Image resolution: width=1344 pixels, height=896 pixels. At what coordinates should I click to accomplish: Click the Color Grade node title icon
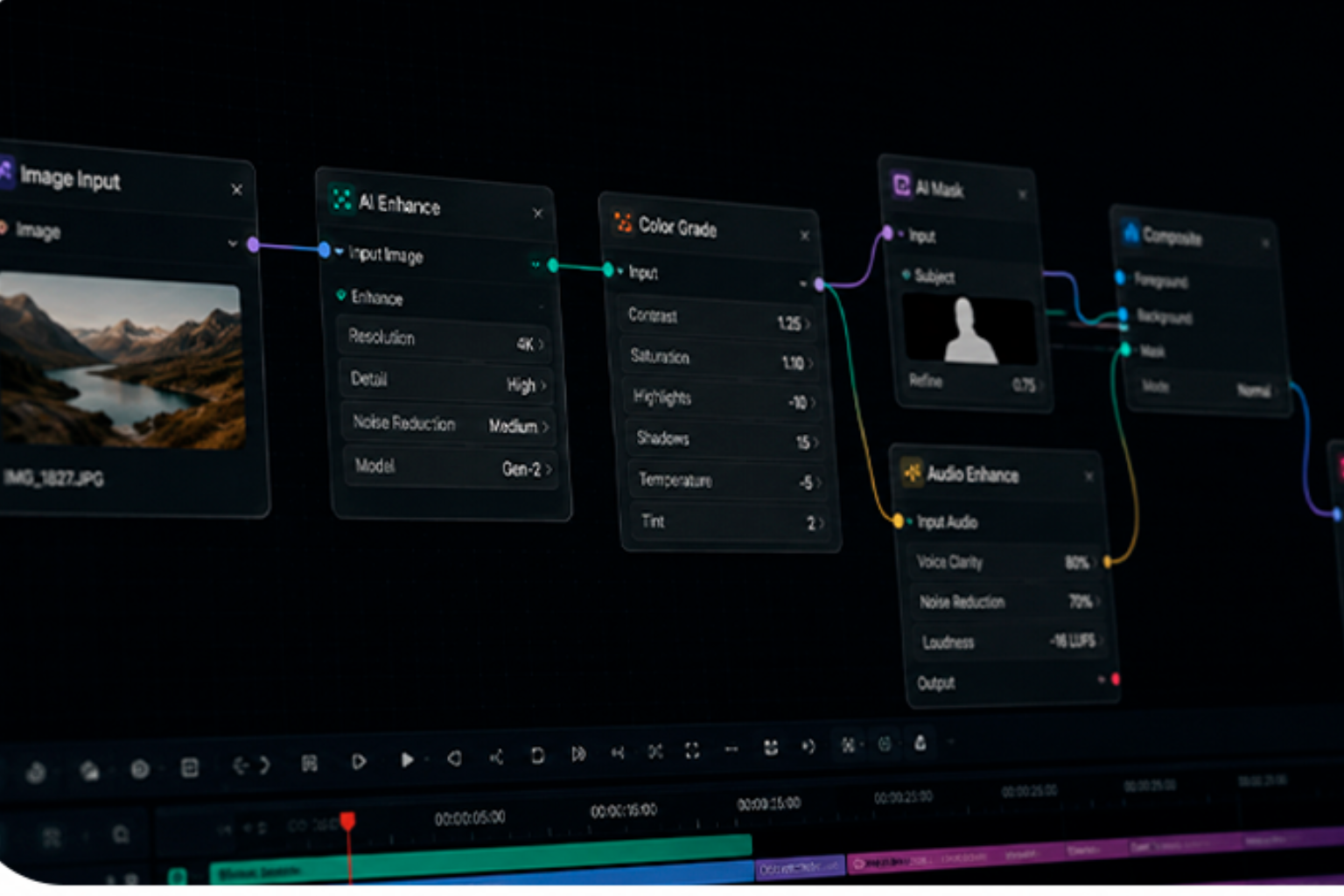[623, 222]
